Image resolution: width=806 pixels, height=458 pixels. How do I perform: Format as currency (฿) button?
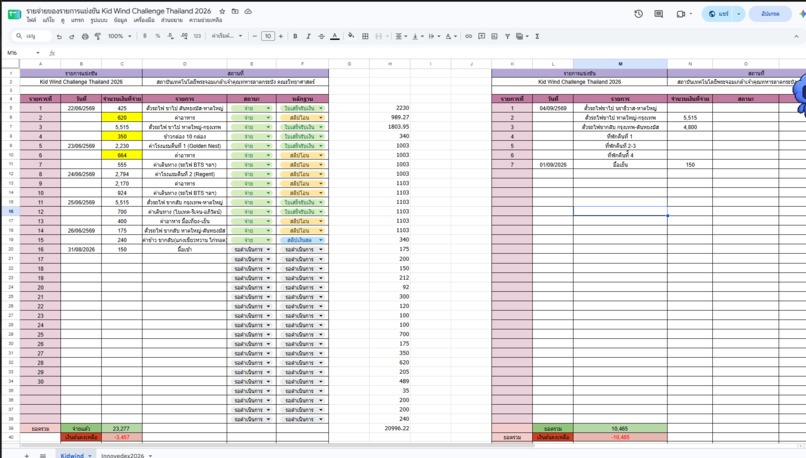[x=145, y=36]
